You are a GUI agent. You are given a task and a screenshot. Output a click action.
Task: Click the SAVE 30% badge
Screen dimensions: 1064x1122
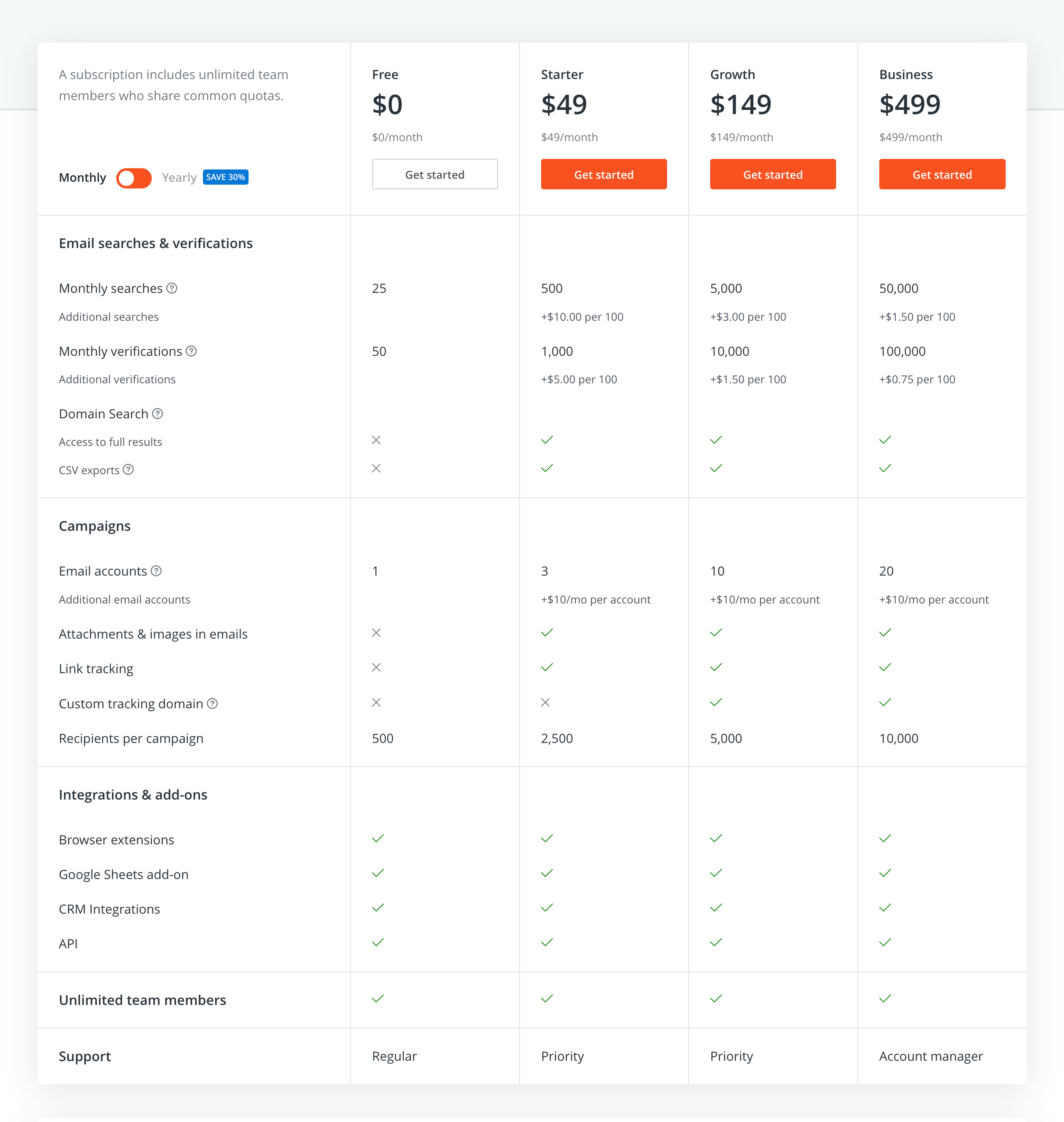tap(225, 177)
